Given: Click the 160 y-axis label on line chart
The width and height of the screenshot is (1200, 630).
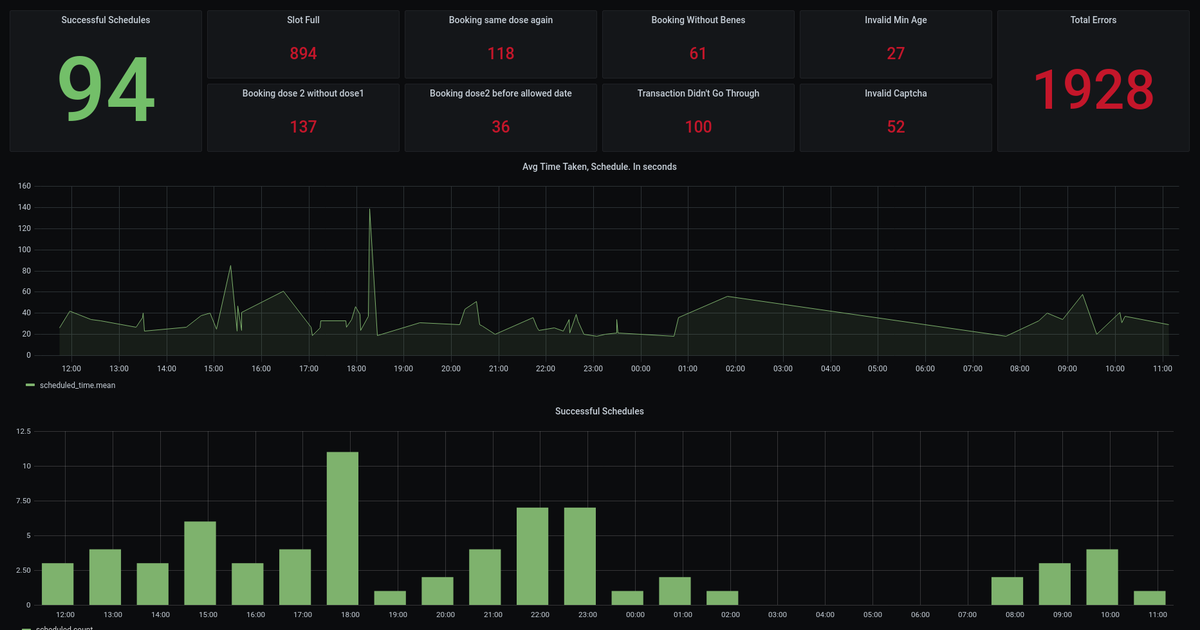Looking at the screenshot, I should click(25, 186).
